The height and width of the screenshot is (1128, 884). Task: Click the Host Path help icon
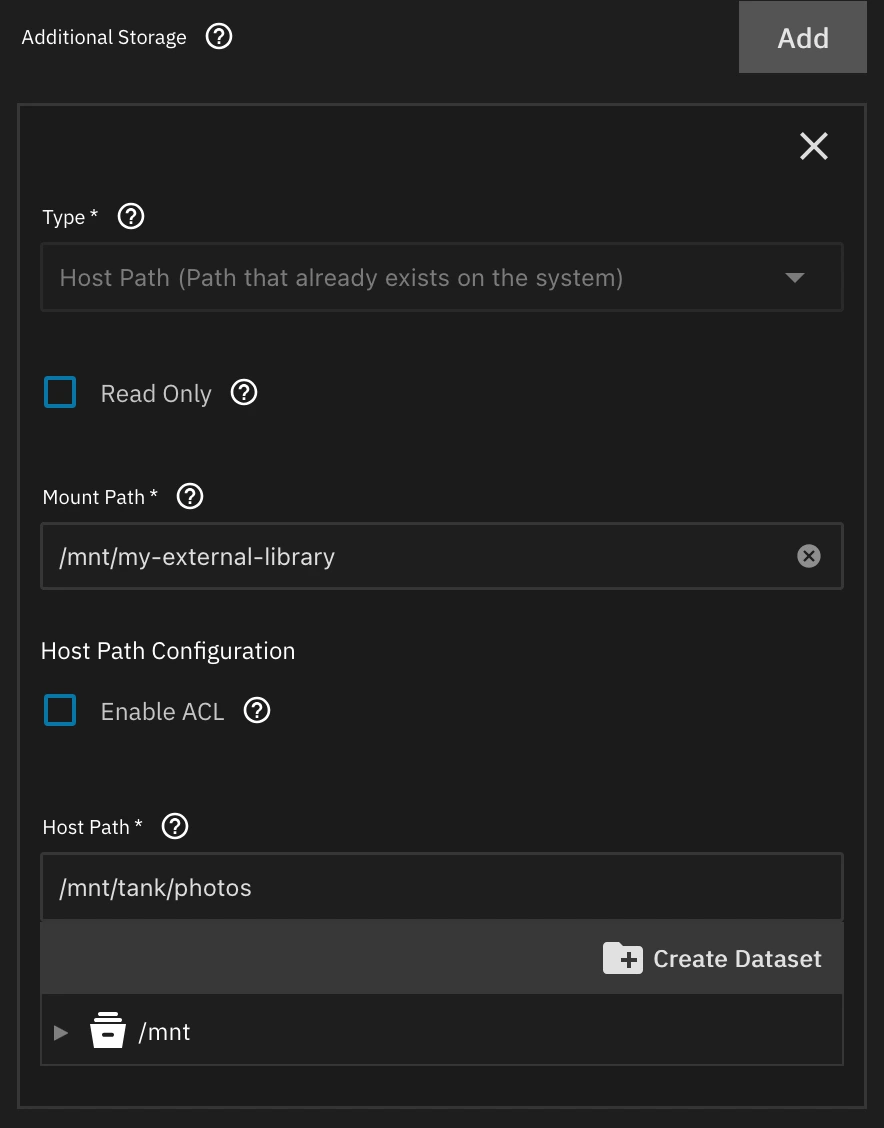(174, 826)
